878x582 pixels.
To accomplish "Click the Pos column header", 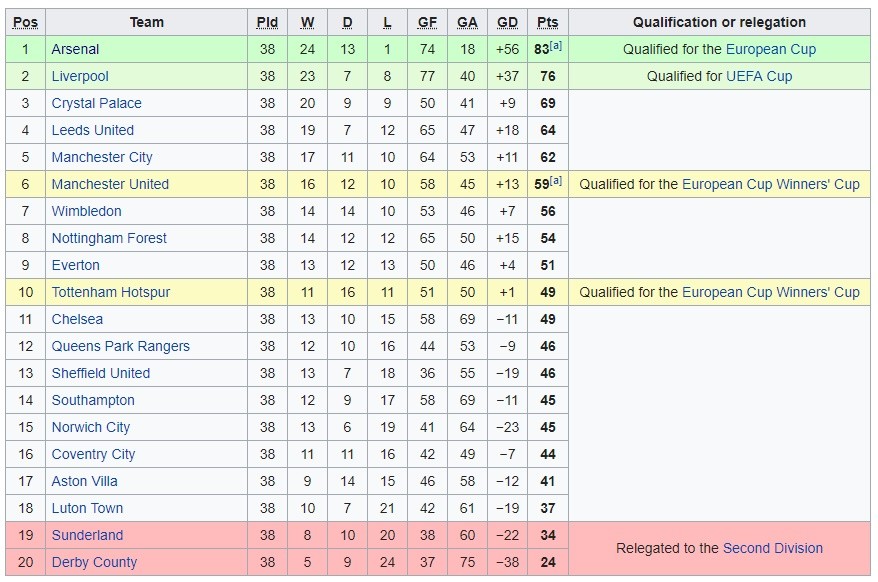I will point(25,22).
